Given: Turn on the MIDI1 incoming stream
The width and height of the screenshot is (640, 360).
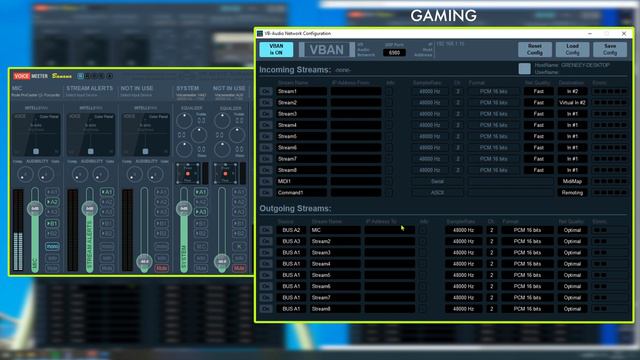Looking at the screenshot, I should 266,181.
